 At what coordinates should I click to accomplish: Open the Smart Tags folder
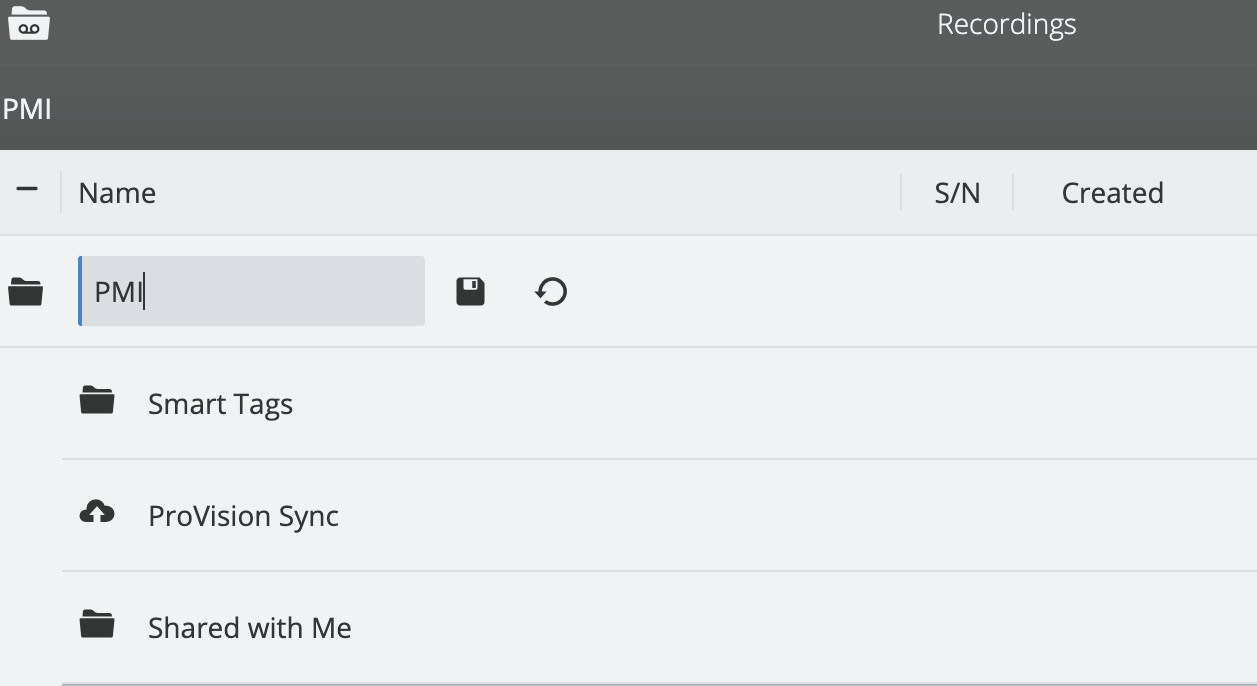[220, 403]
